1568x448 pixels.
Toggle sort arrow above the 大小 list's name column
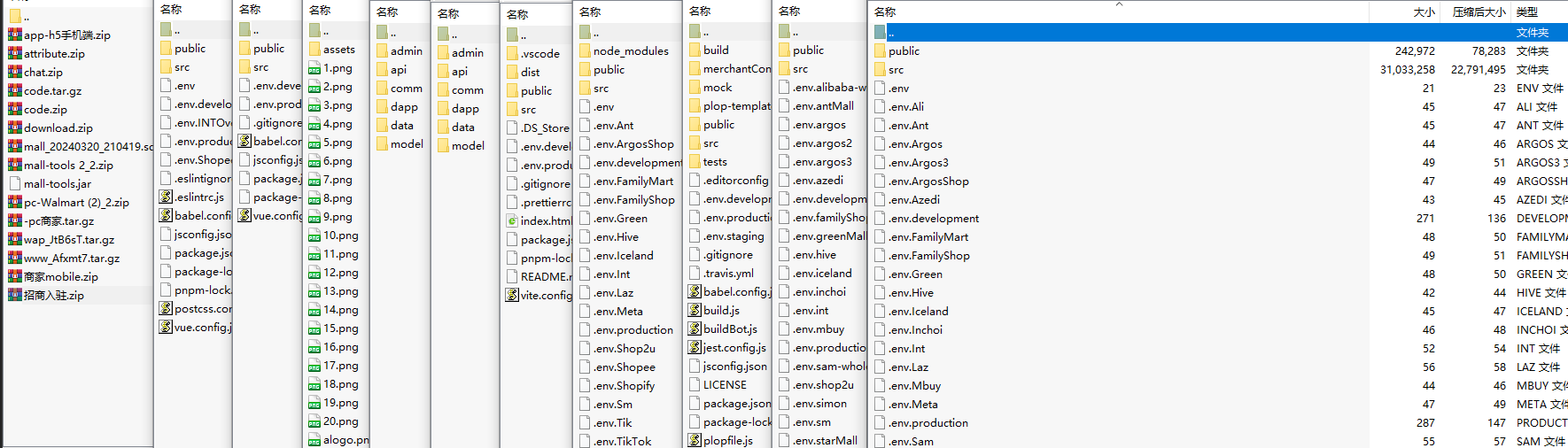click(1119, 4)
